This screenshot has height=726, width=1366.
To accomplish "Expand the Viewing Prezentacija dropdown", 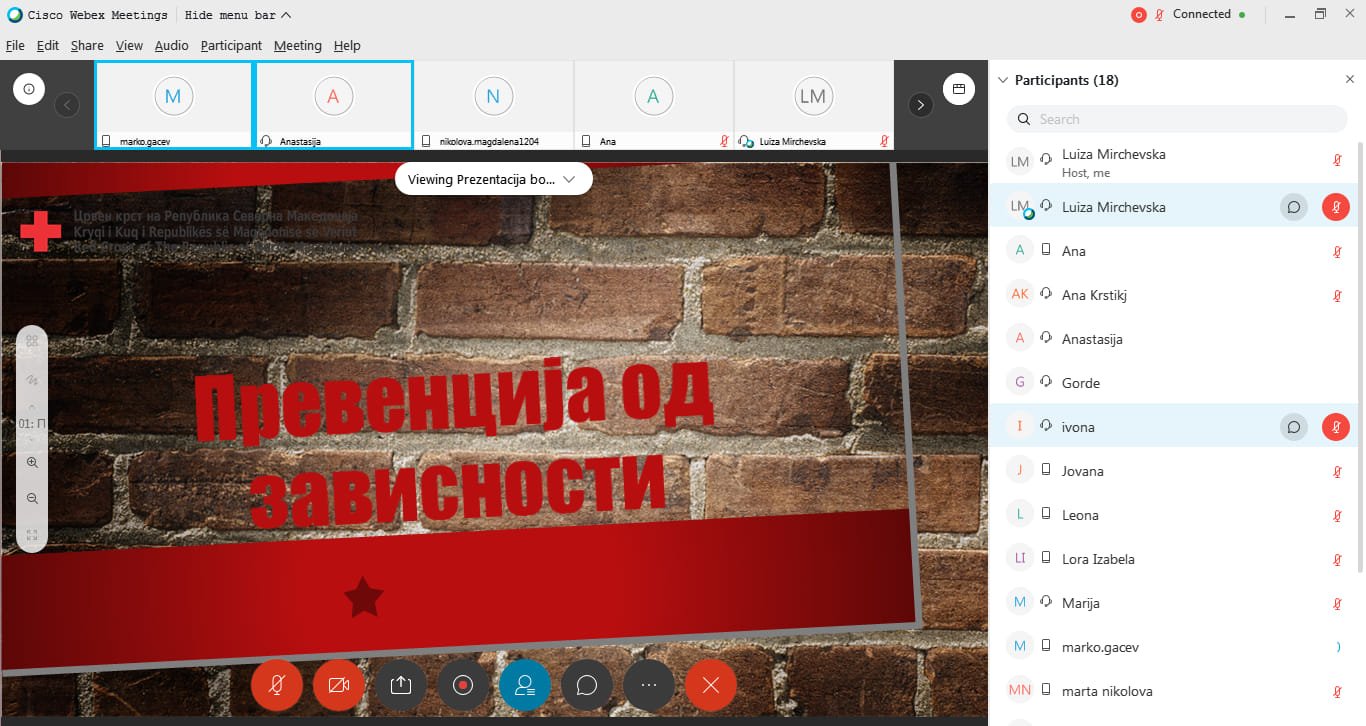I will [493, 179].
